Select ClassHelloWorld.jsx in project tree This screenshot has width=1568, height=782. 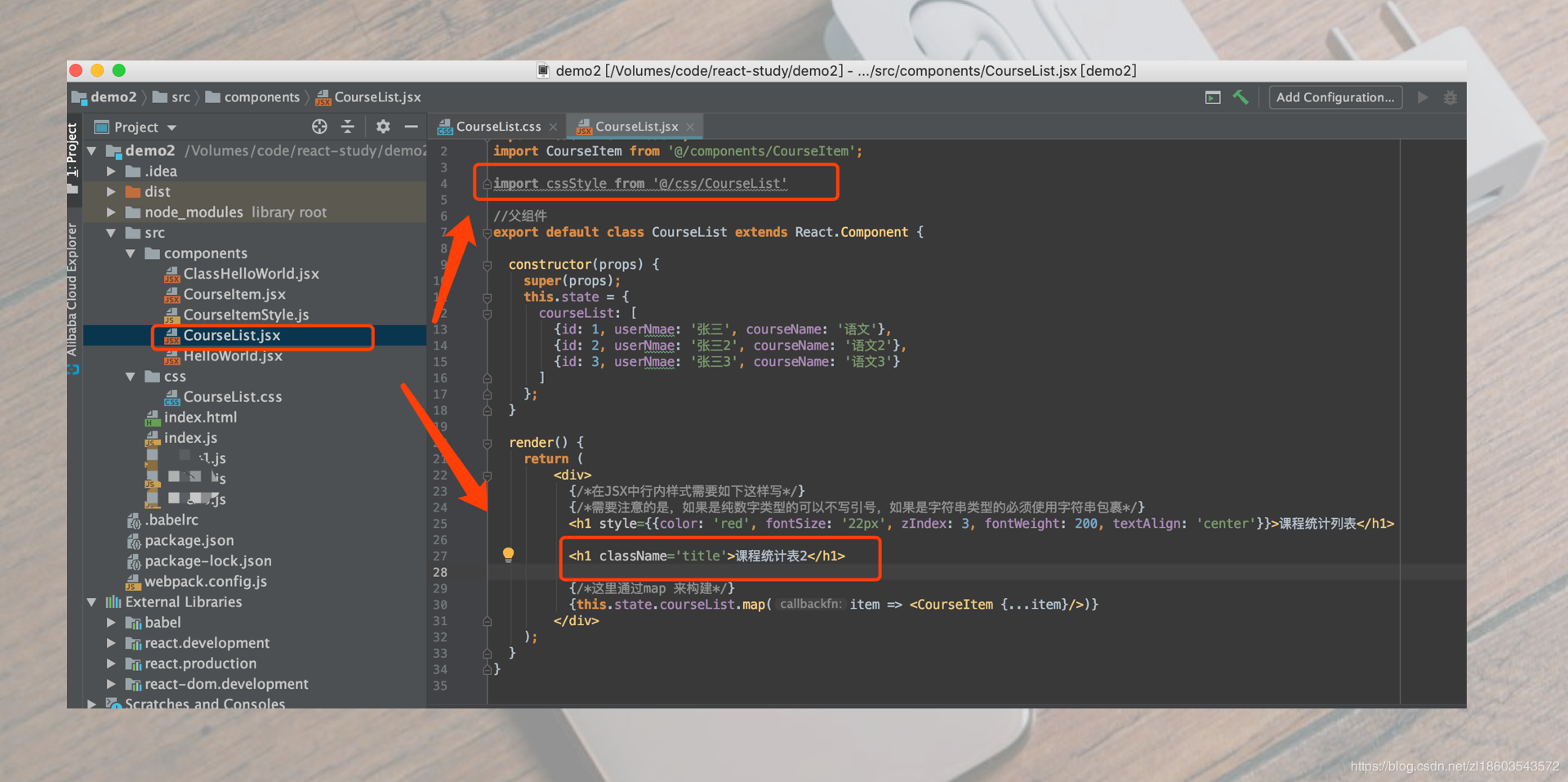tap(251, 274)
